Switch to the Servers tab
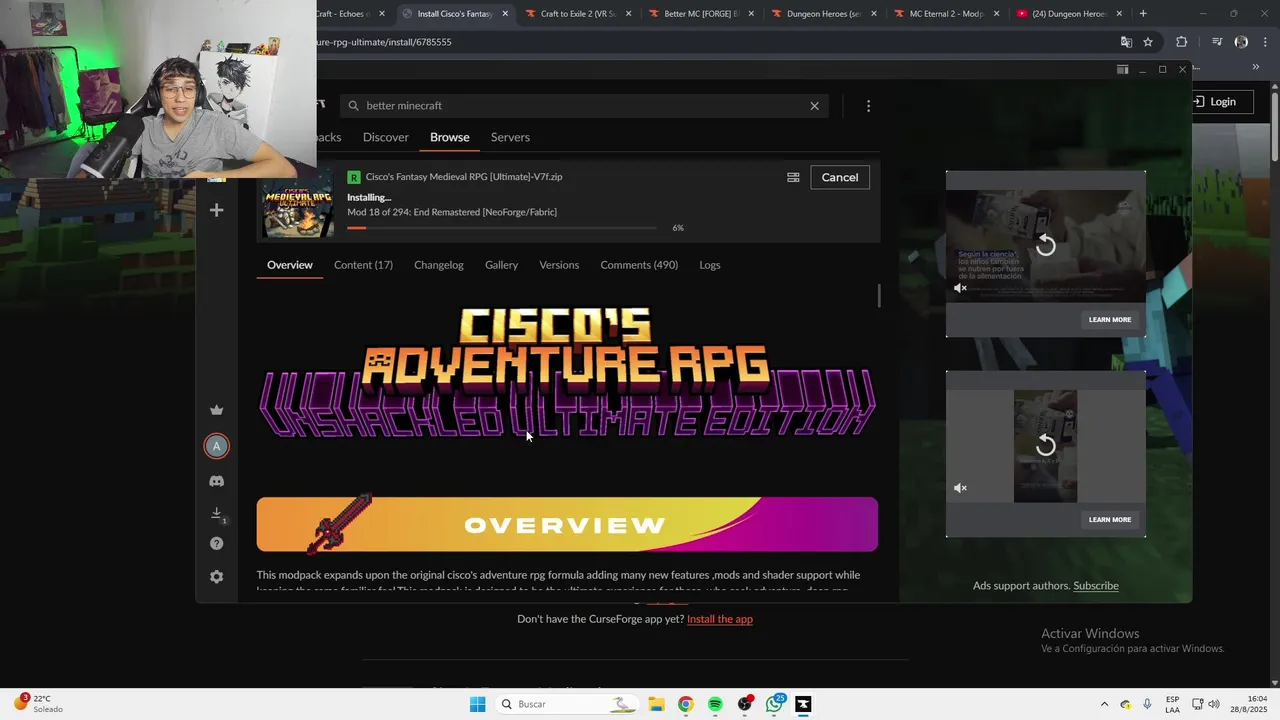The height and width of the screenshot is (720, 1280). pos(510,137)
